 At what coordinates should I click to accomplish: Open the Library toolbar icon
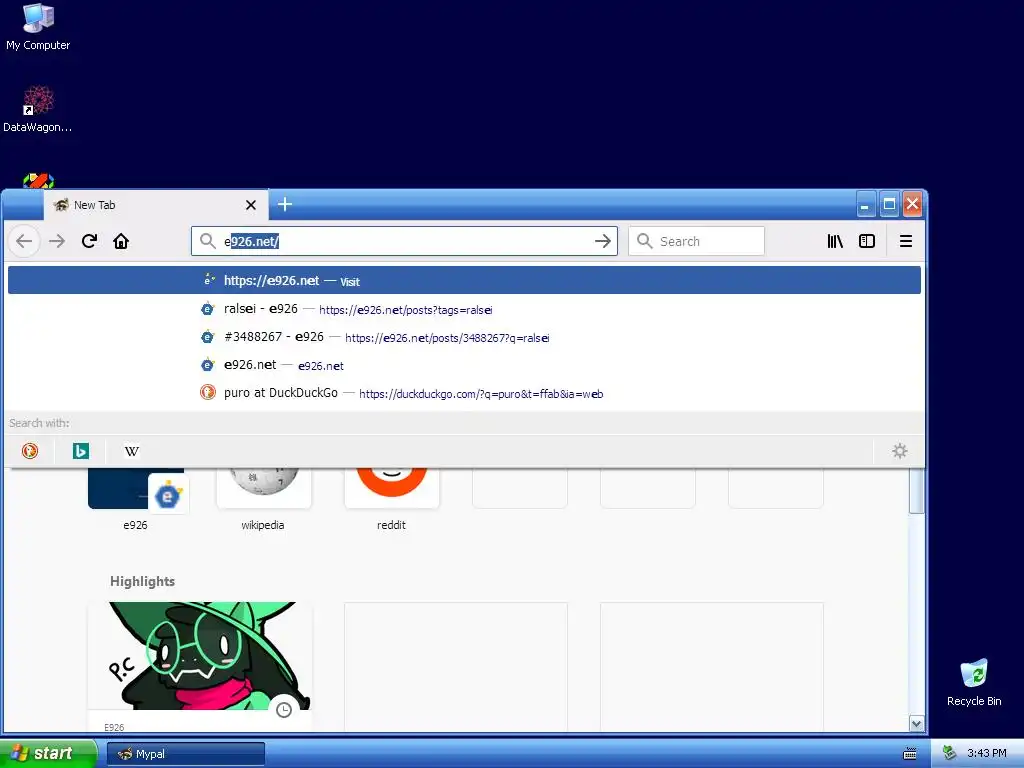[x=835, y=241]
